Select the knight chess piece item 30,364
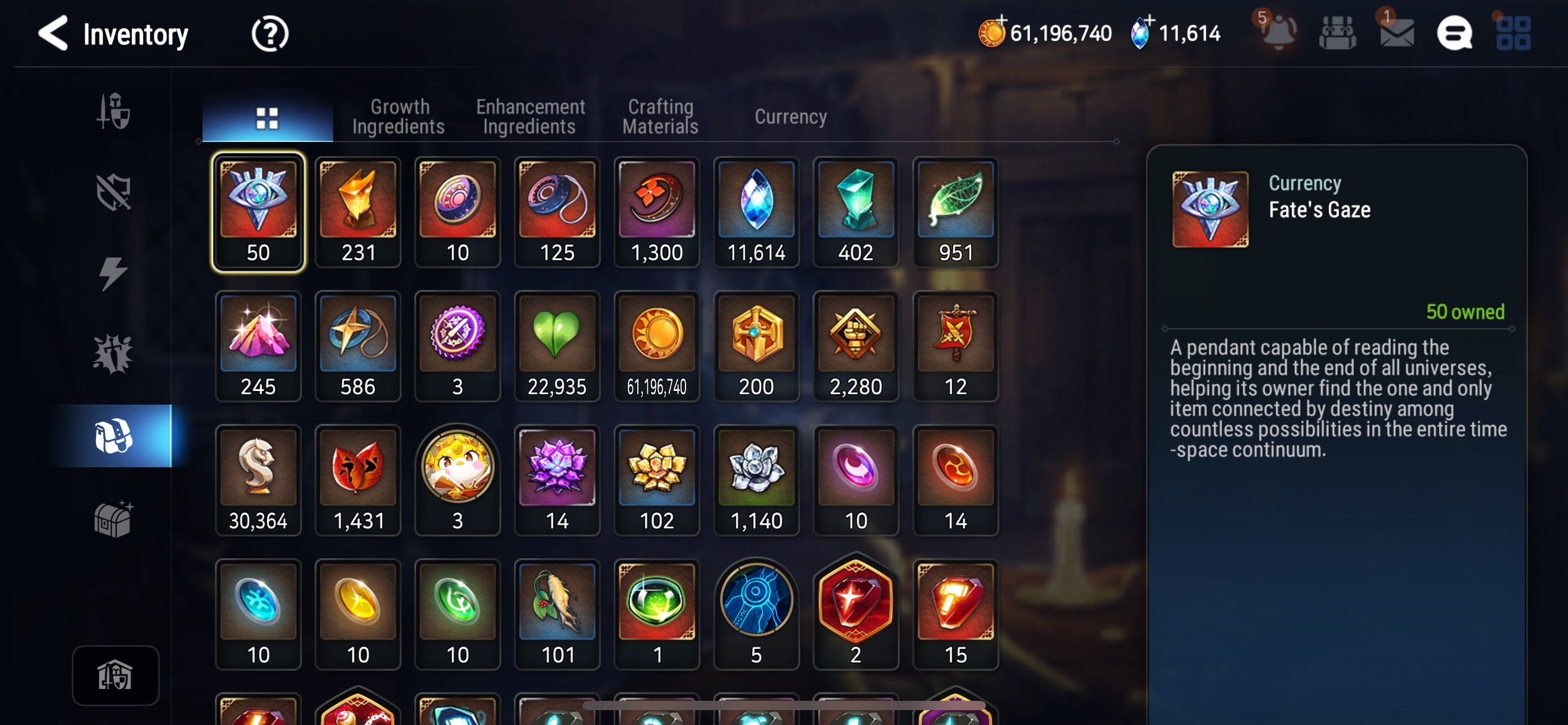This screenshot has width=1568, height=725. click(x=258, y=480)
